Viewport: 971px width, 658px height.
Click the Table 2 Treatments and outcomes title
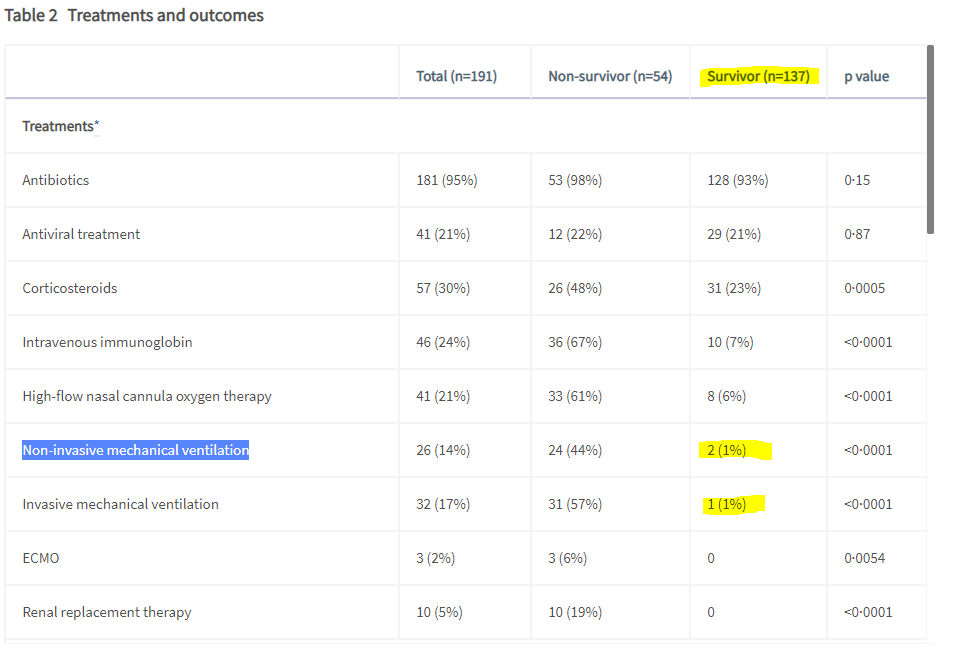(x=134, y=15)
